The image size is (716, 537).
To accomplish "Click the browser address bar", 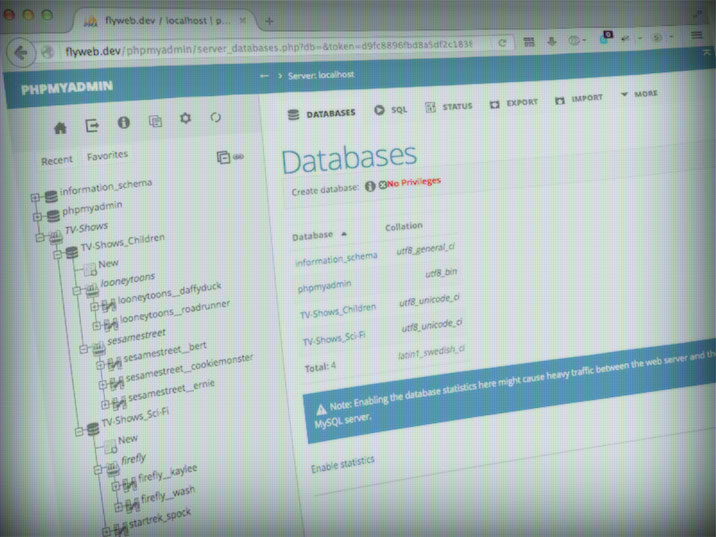I will point(274,48).
